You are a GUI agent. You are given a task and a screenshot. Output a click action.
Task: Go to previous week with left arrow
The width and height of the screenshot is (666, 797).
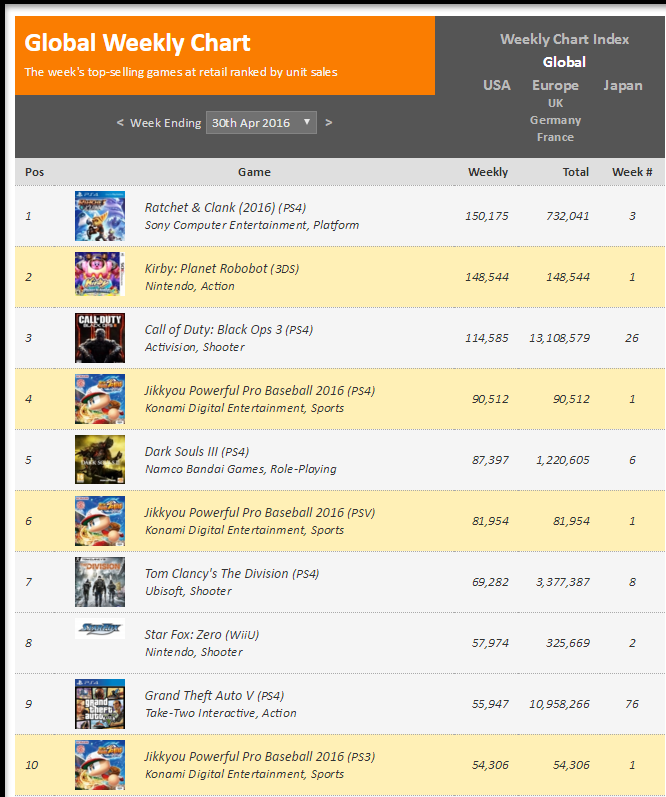click(120, 122)
